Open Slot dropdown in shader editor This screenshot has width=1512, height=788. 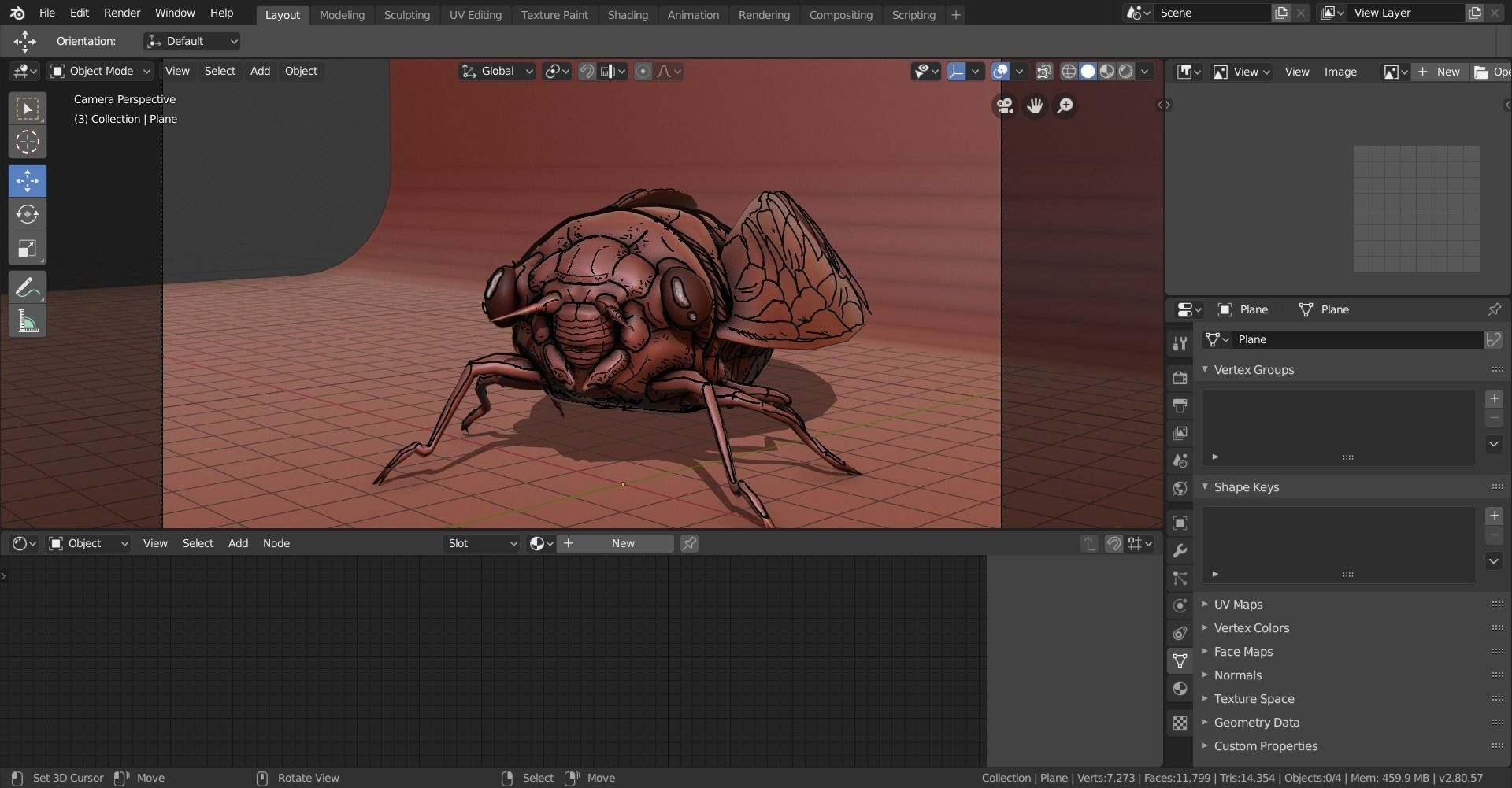481,543
